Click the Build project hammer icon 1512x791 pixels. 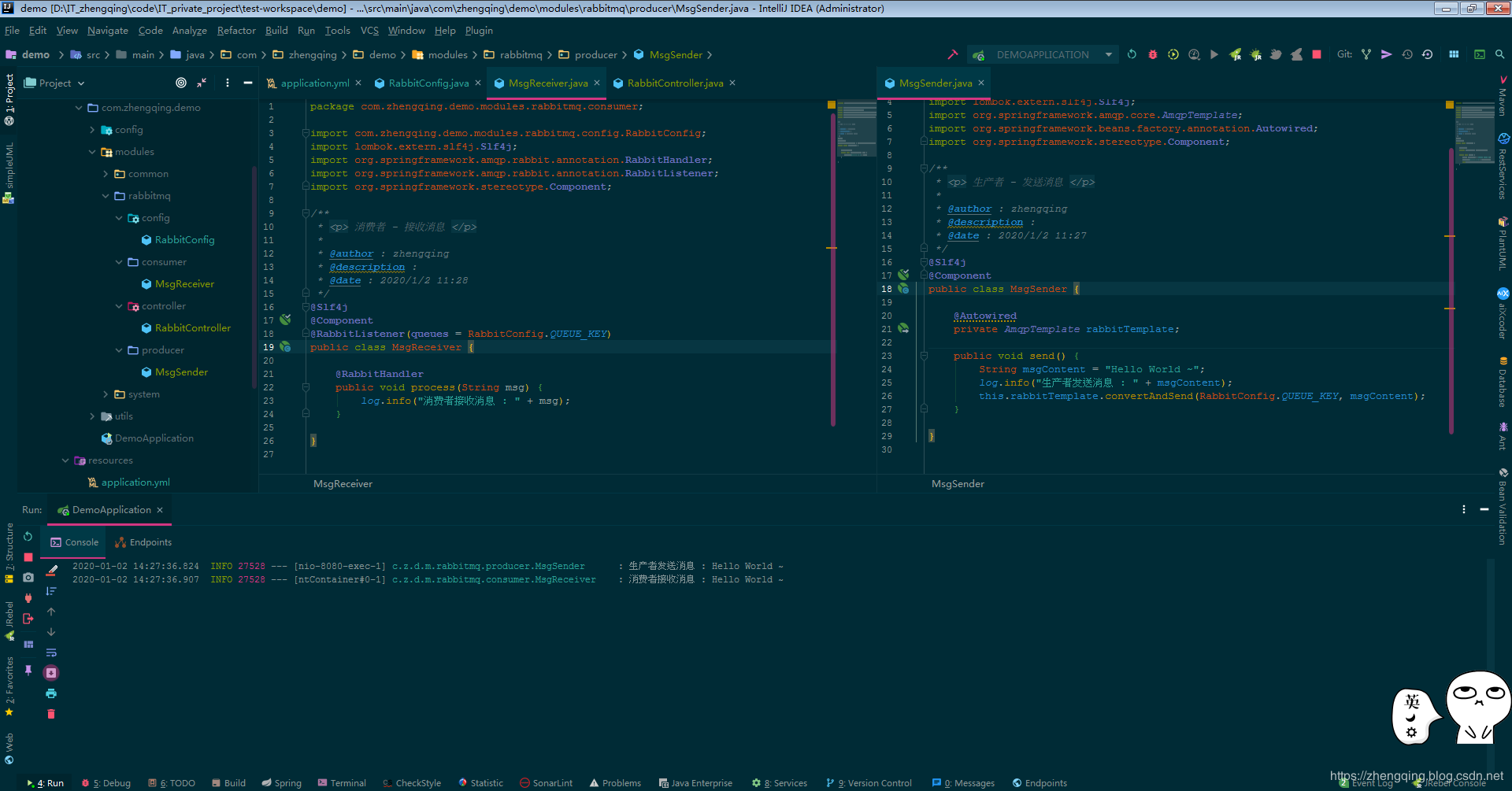pos(952,54)
